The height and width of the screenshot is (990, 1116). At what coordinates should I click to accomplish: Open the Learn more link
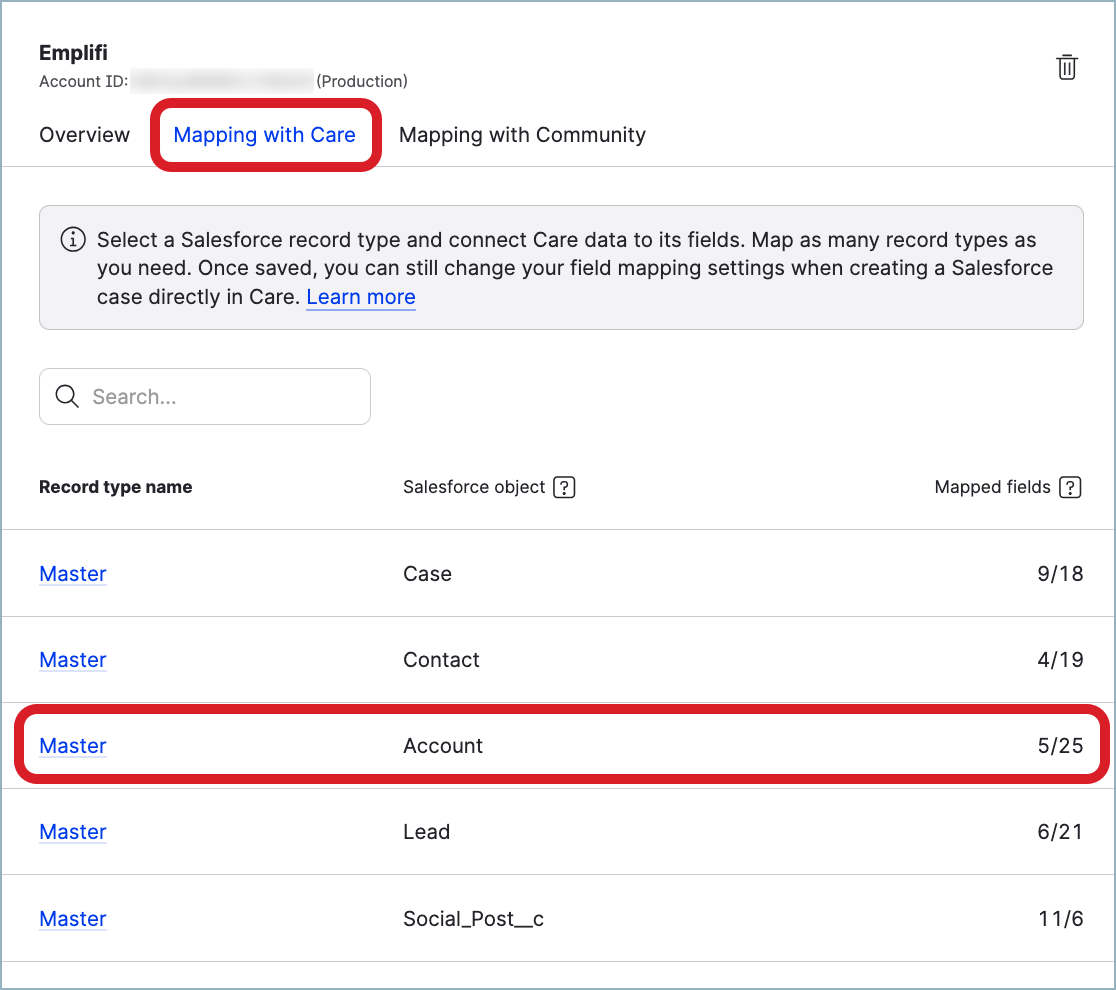pos(360,297)
